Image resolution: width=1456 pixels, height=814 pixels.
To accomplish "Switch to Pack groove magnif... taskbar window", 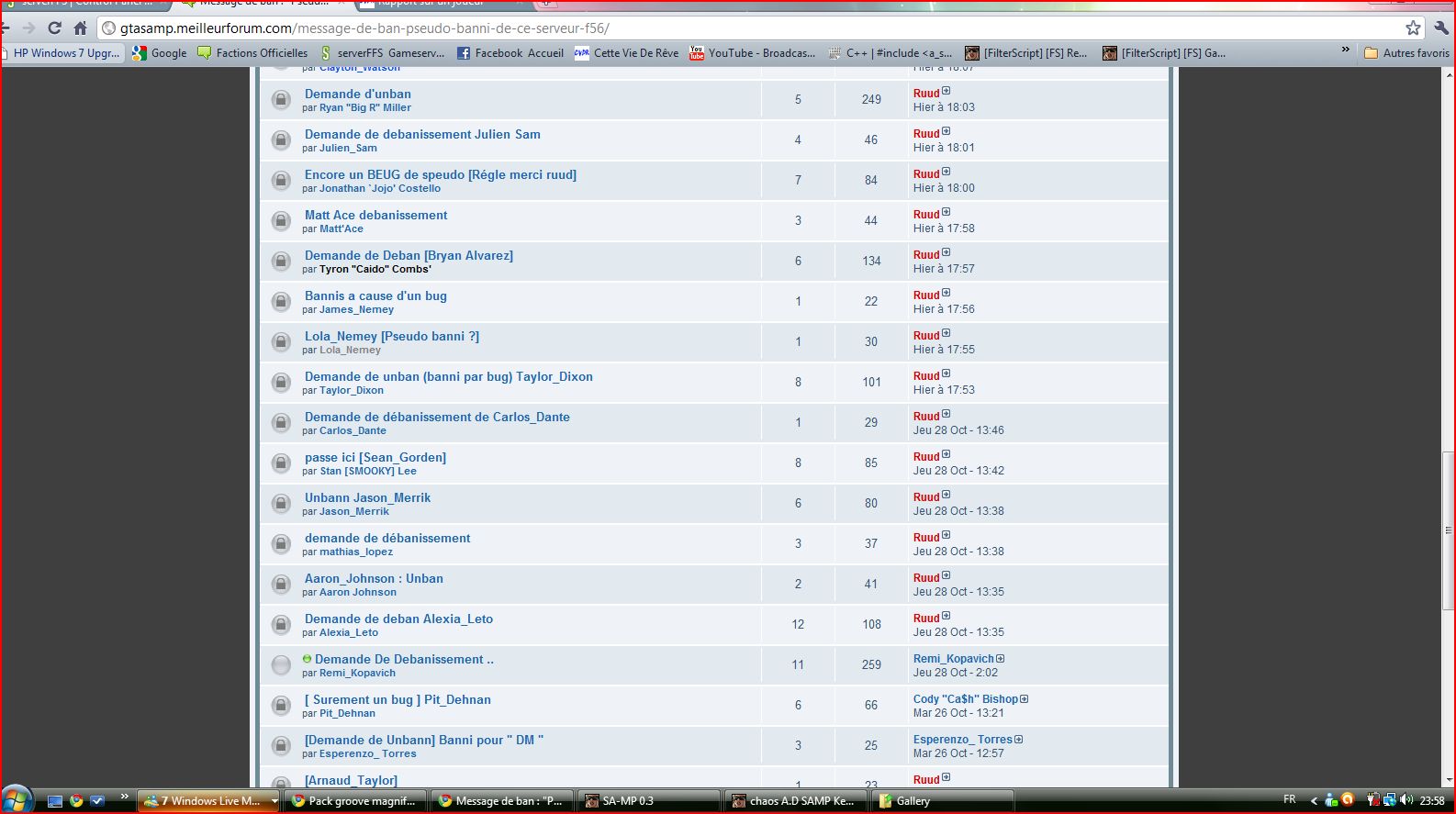I will tap(355, 801).
